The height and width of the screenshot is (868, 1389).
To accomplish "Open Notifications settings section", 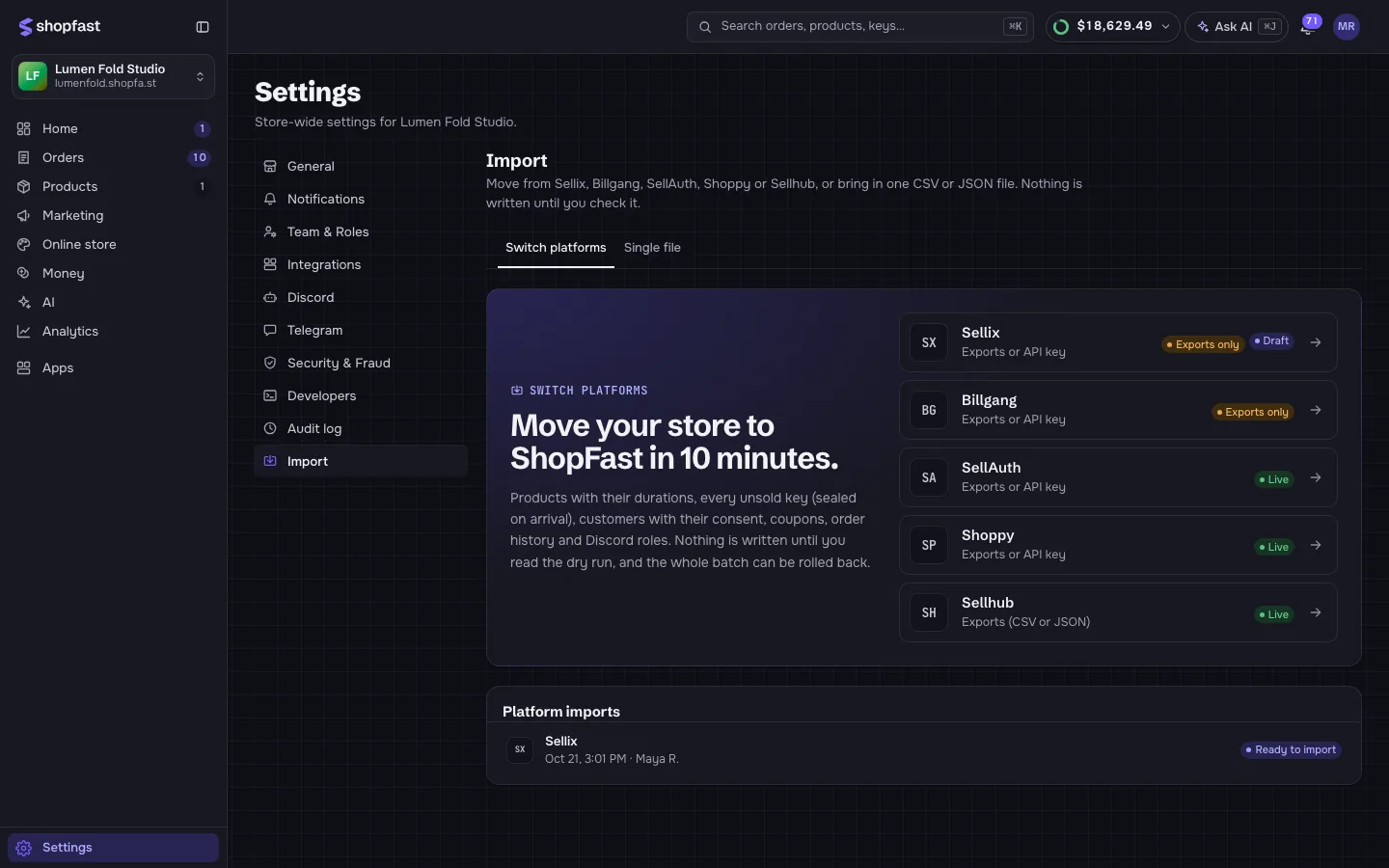I will click(x=361, y=199).
